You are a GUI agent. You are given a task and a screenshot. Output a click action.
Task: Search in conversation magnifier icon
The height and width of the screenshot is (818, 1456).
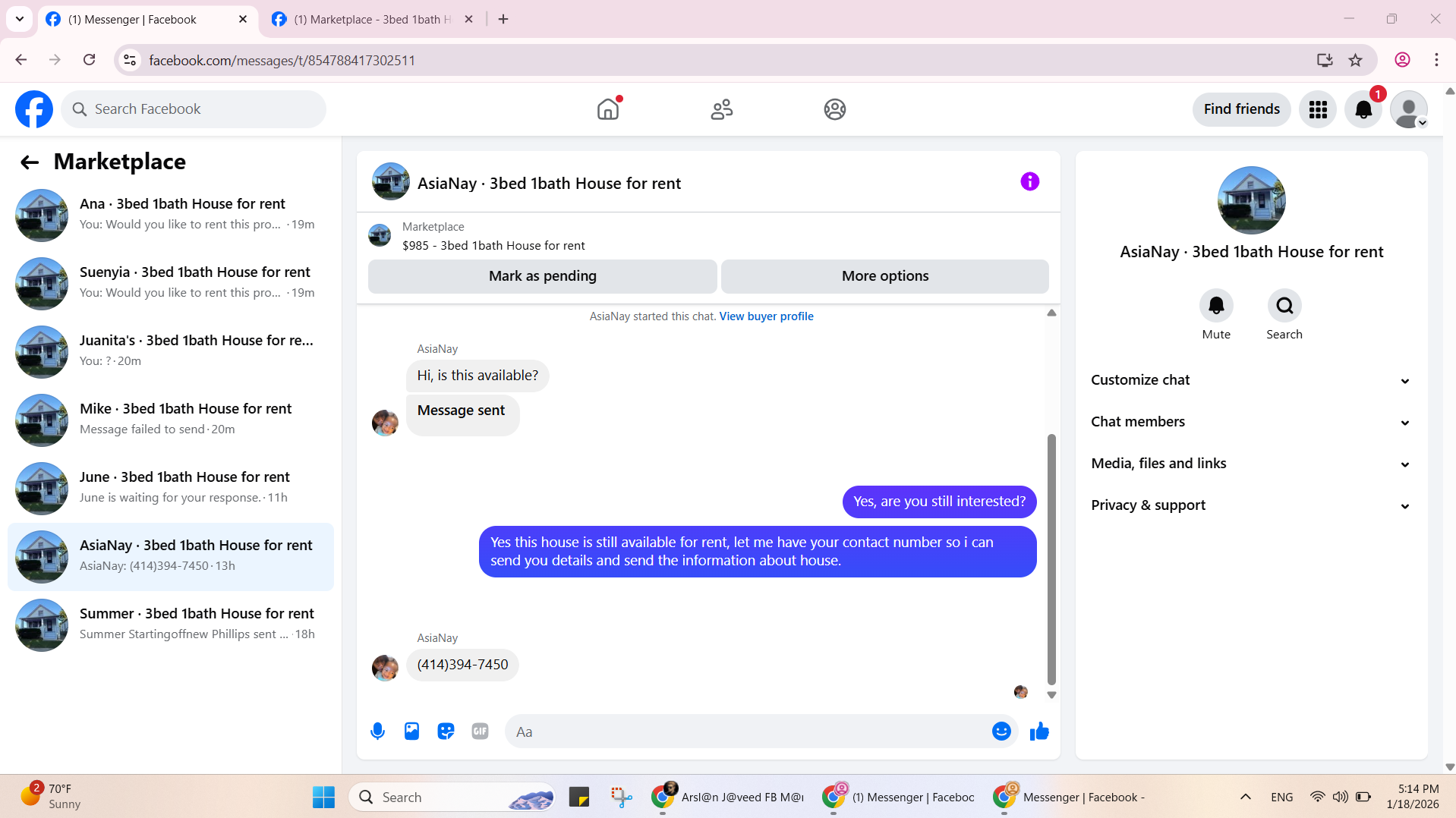pos(1284,306)
